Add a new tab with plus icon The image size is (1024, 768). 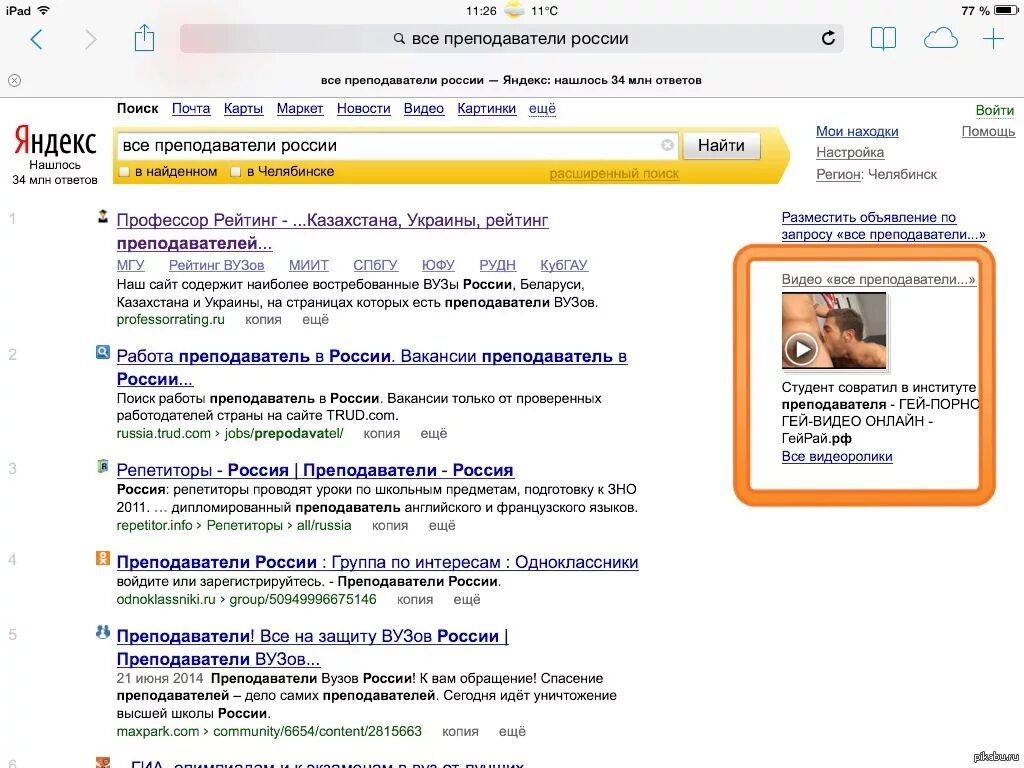coord(993,39)
